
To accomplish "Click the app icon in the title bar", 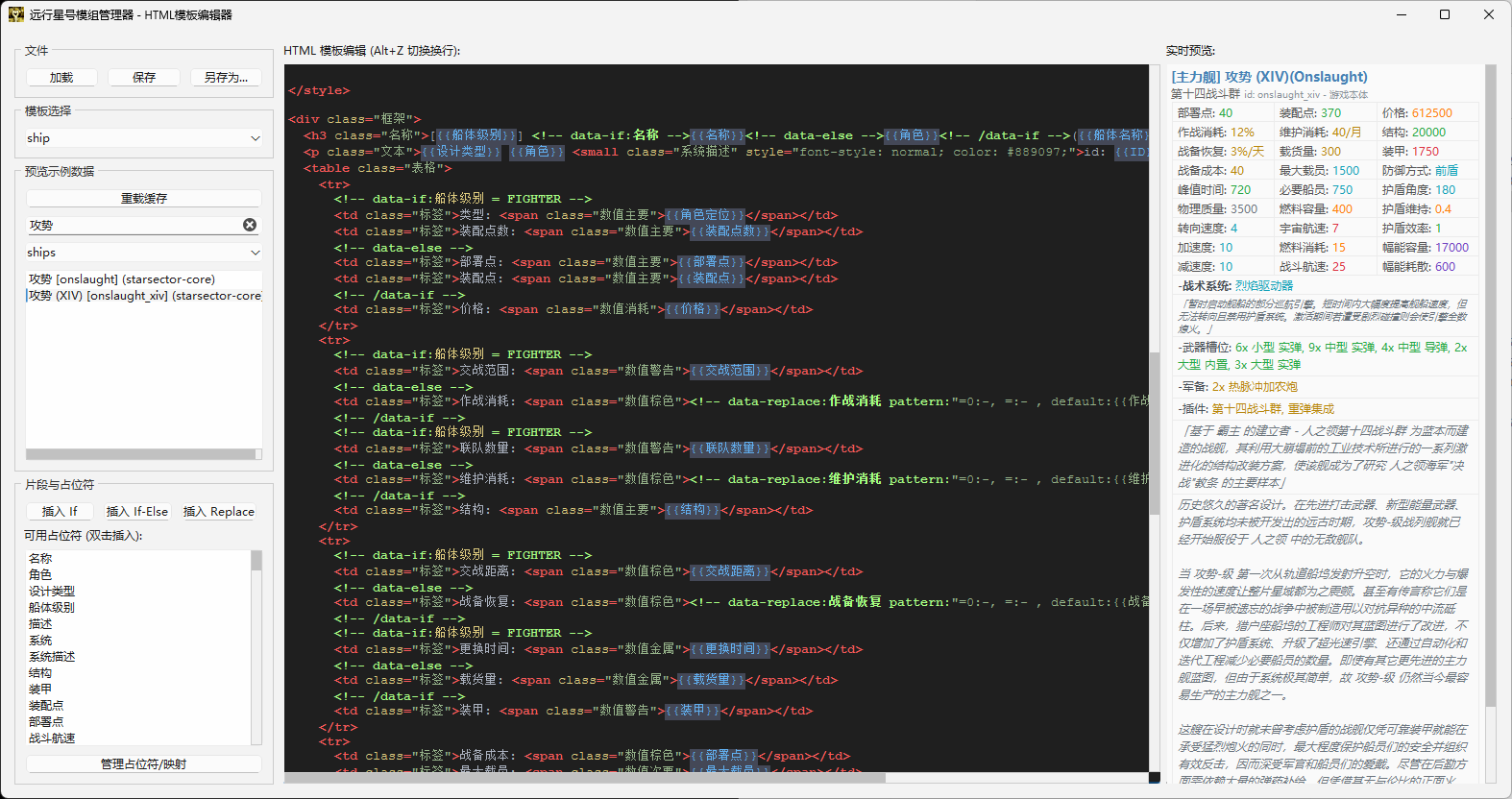I will [x=15, y=14].
